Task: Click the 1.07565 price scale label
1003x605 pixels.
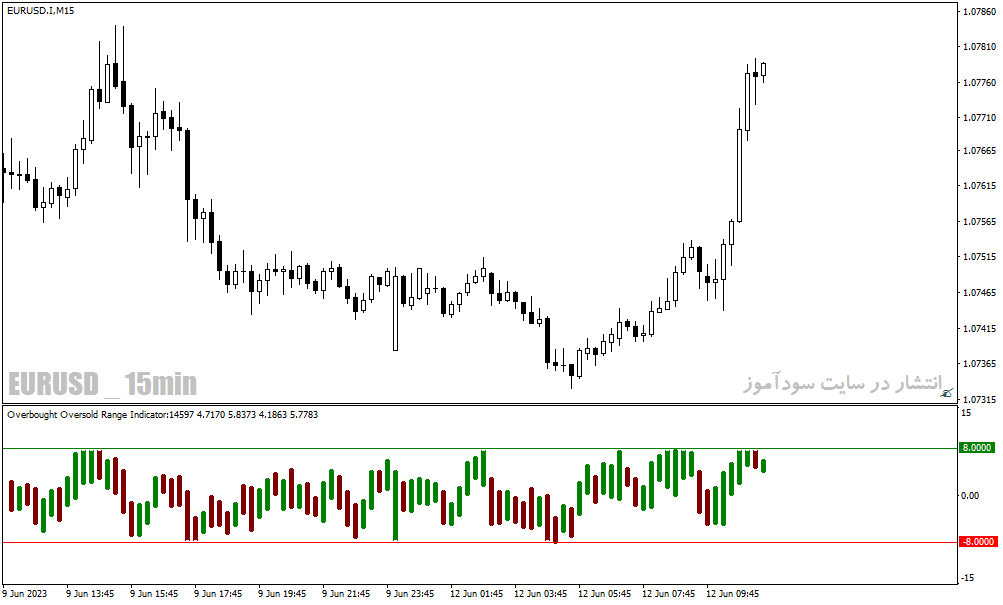Action: click(979, 222)
